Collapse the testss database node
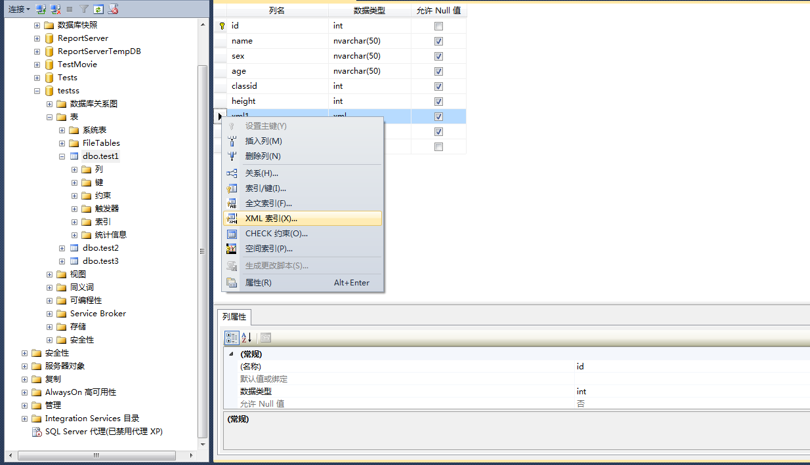The image size is (810, 465). point(37,91)
